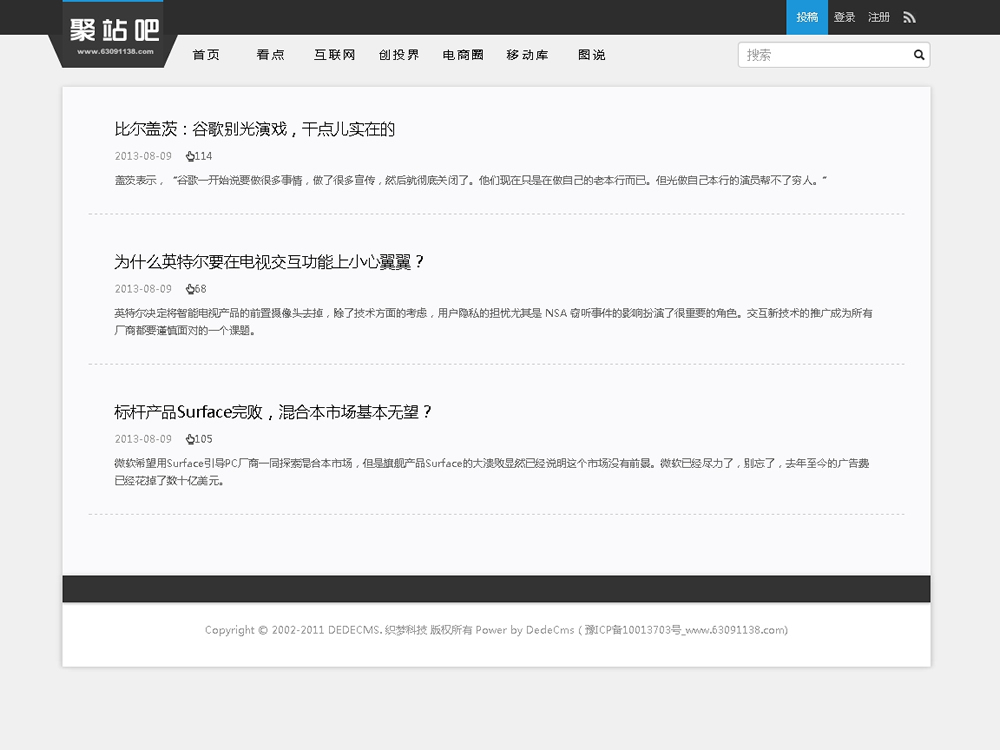Image resolution: width=1000 pixels, height=750 pixels.
Task: Click the footer copyright DEDECMS text
Action: pos(496,630)
